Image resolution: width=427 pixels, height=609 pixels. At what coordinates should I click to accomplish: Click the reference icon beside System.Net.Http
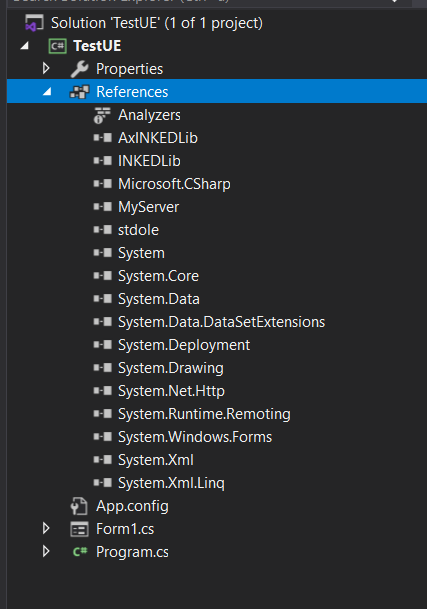(x=103, y=391)
